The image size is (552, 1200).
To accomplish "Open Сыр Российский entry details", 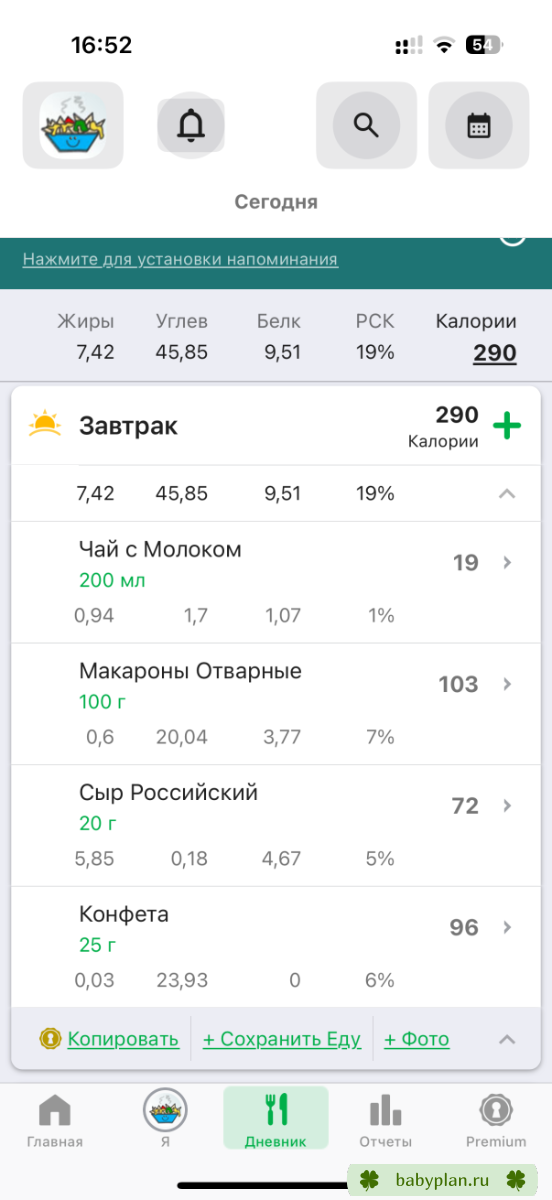I will [276, 826].
